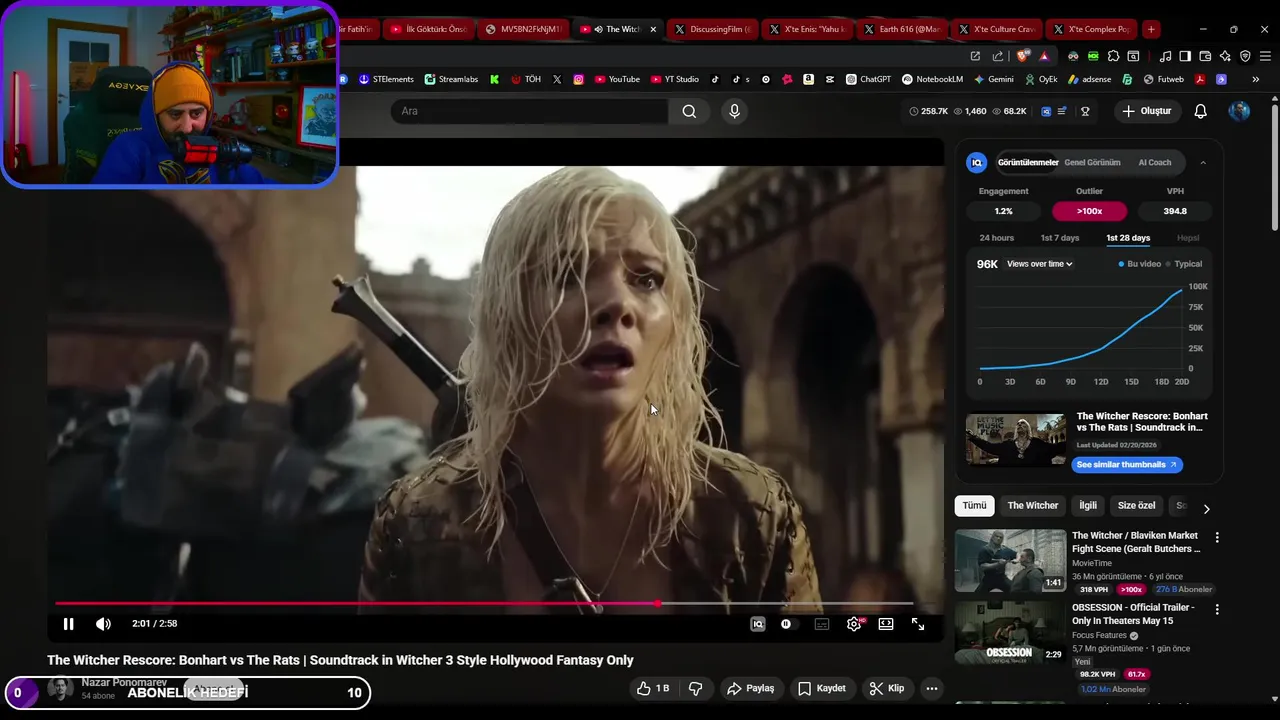Toggle the Bu video legend series
The image size is (1280, 720).
pyautogui.click(x=1140, y=264)
